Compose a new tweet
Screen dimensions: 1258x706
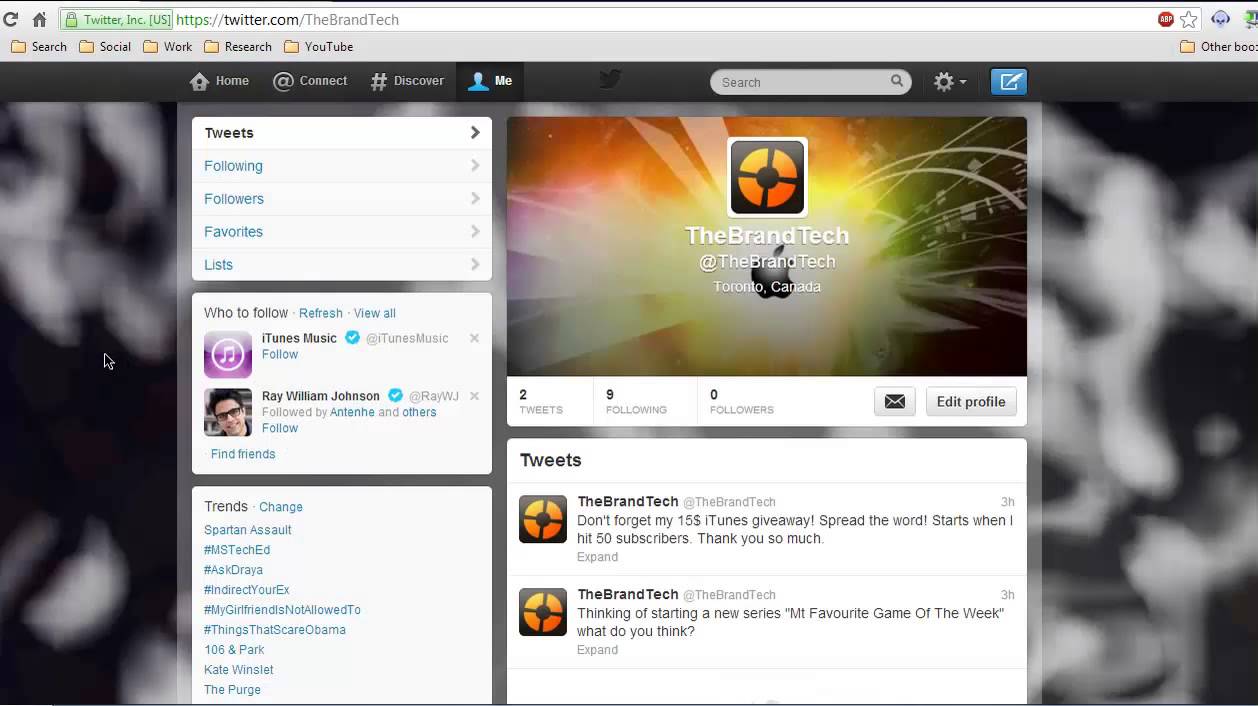point(1009,82)
